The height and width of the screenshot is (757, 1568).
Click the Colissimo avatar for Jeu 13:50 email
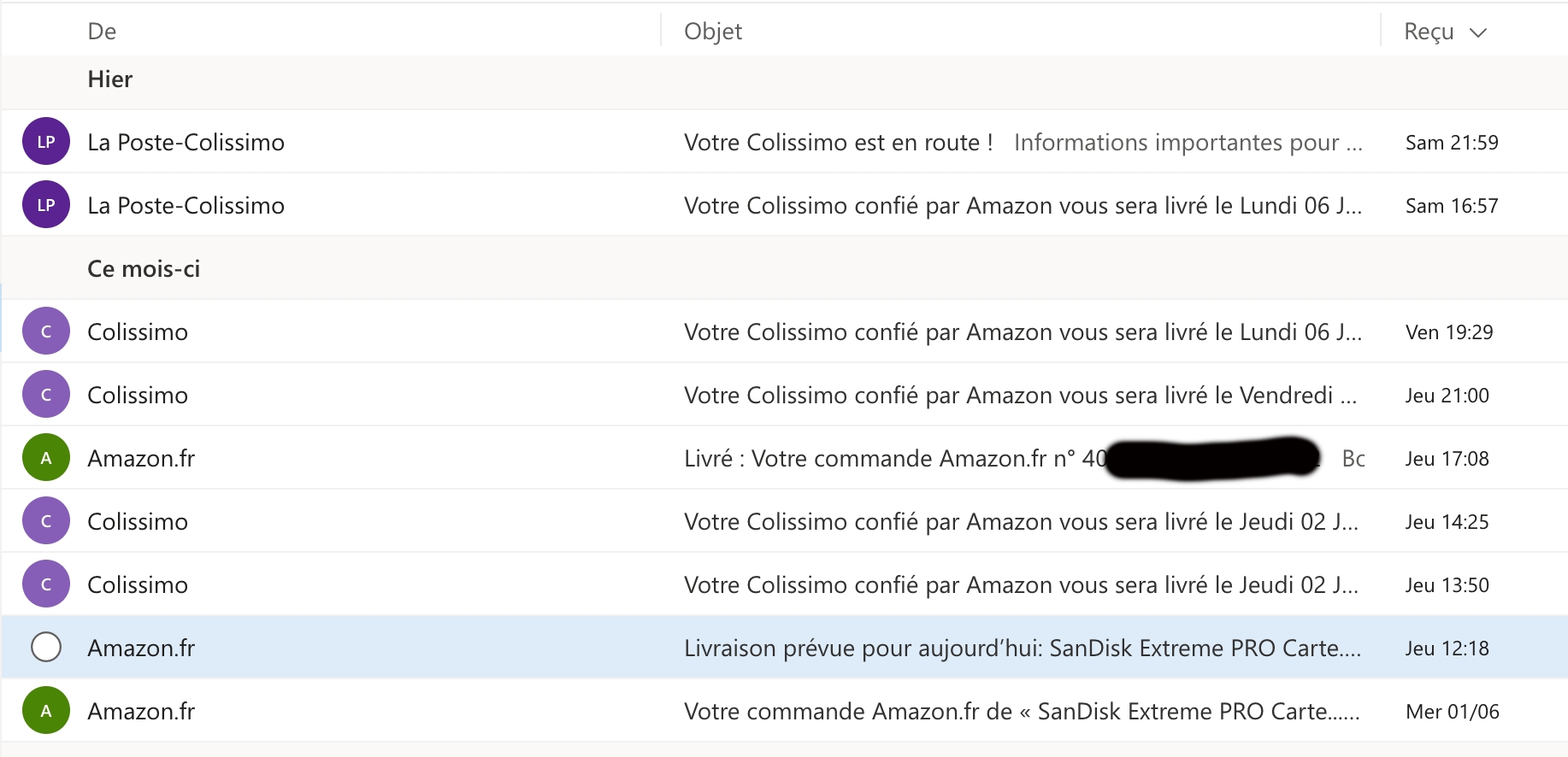pos(46,584)
